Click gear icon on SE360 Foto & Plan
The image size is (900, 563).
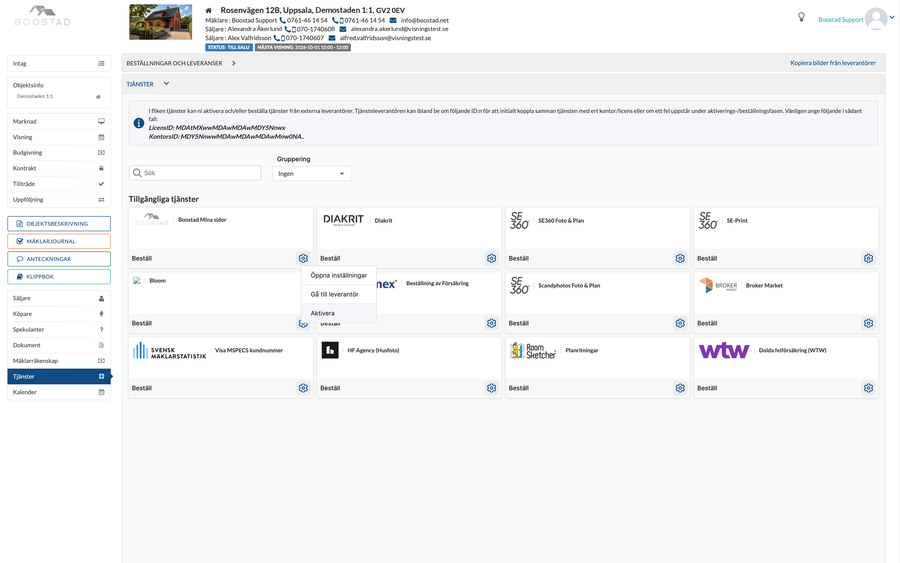pyautogui.click(x=680, y=258)
